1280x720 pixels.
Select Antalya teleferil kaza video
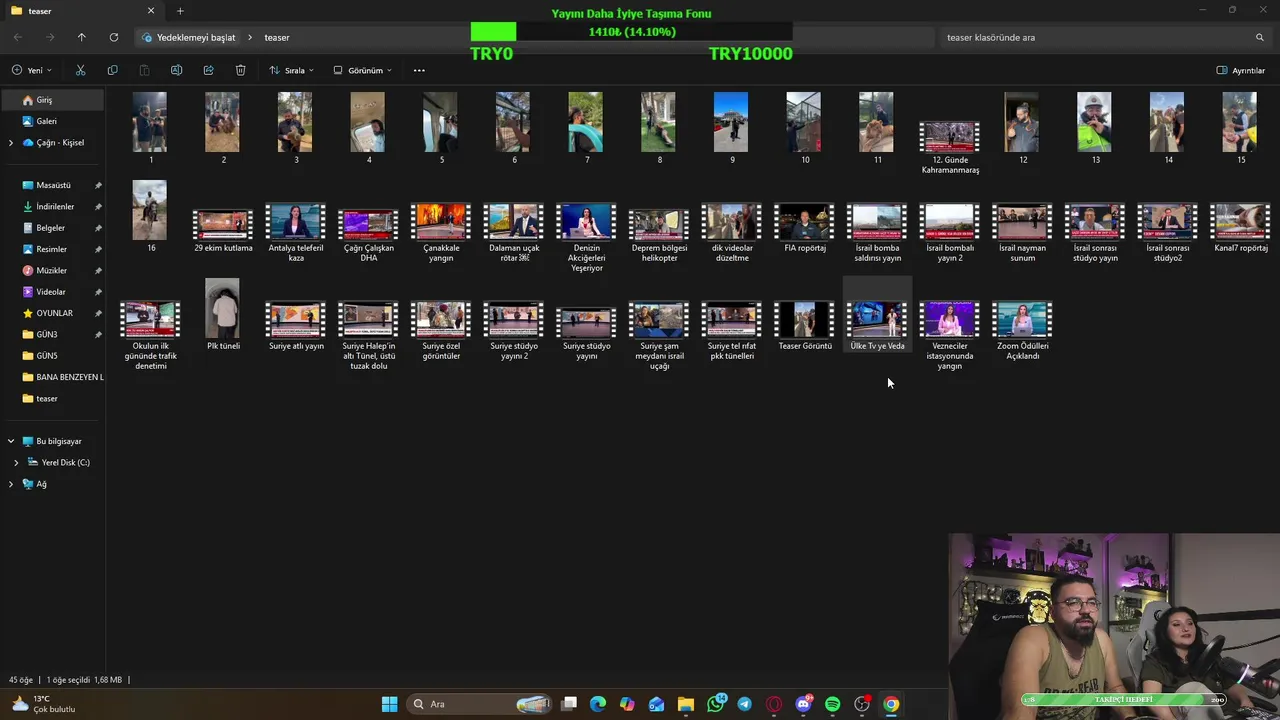(x=296, y=232)
